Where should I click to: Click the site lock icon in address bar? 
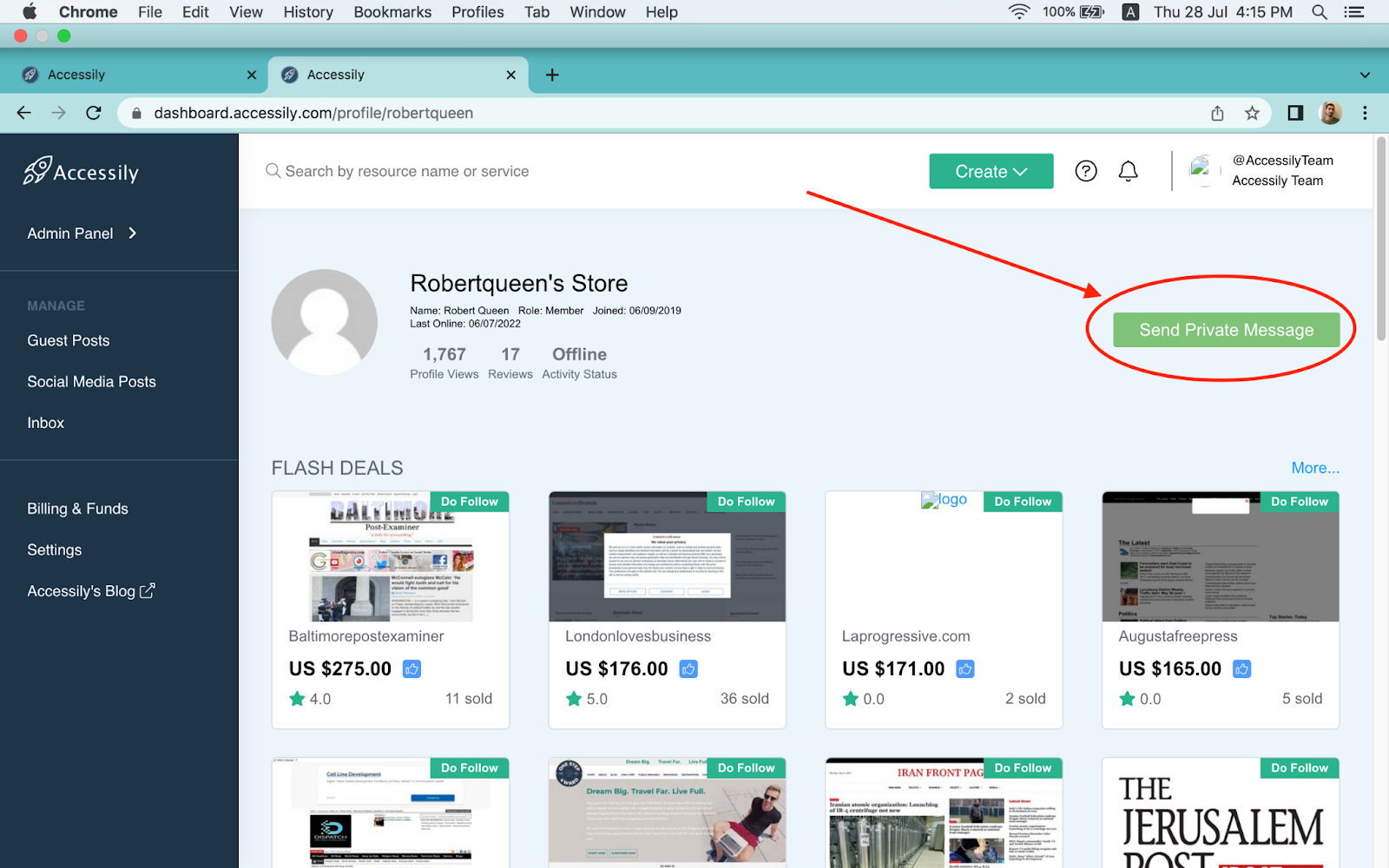pyautogui.click(x=136, y=113)
